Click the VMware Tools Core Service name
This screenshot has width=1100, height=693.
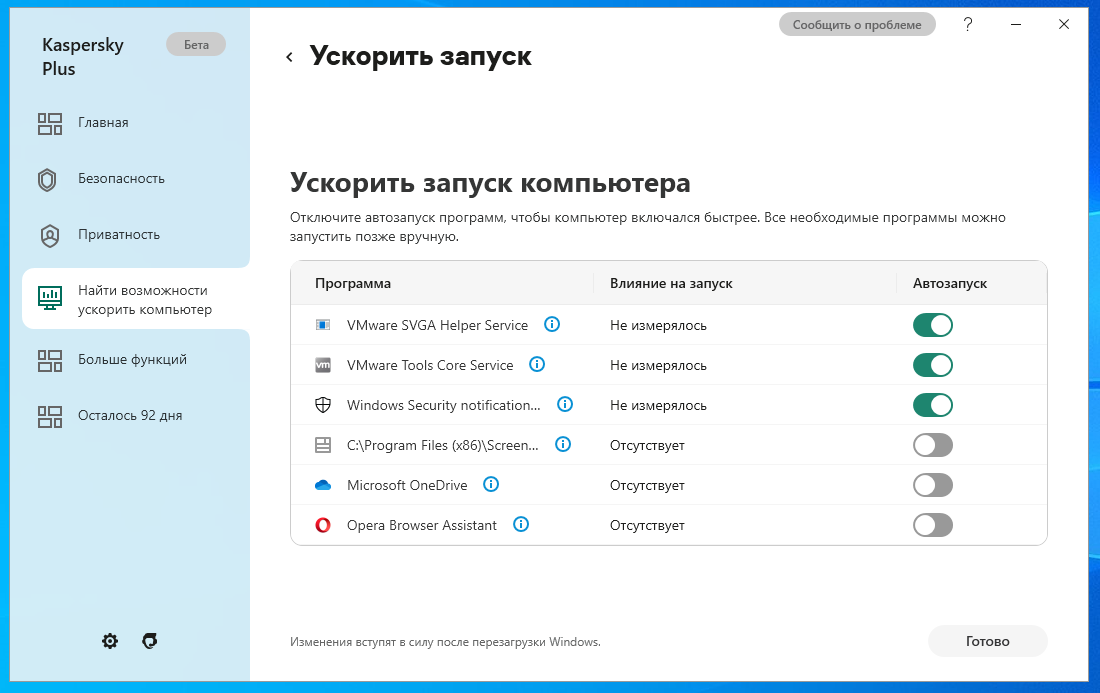(430, 365)
